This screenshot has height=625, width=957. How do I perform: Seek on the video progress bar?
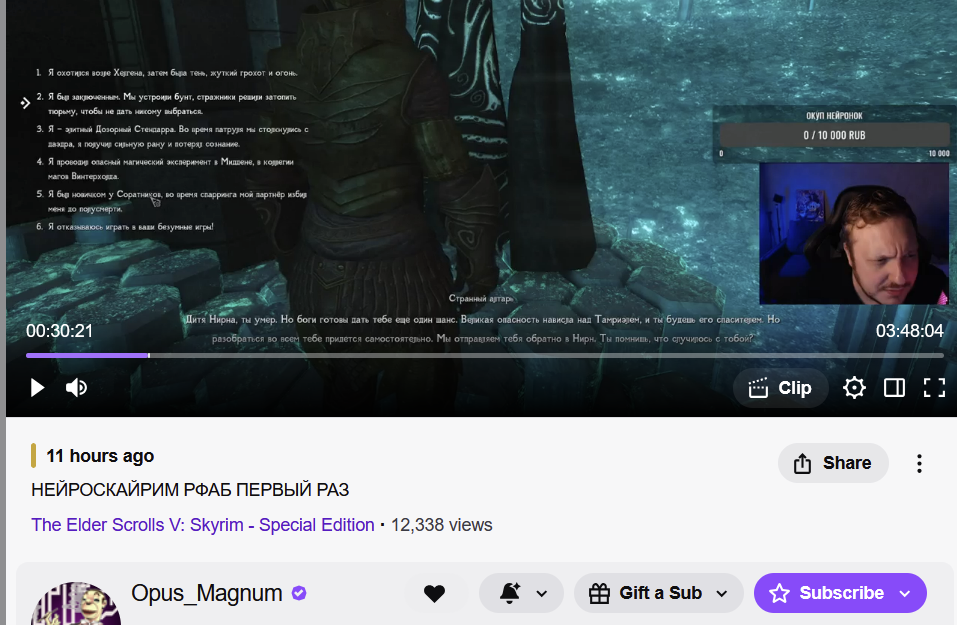click(x=485, y=355)
